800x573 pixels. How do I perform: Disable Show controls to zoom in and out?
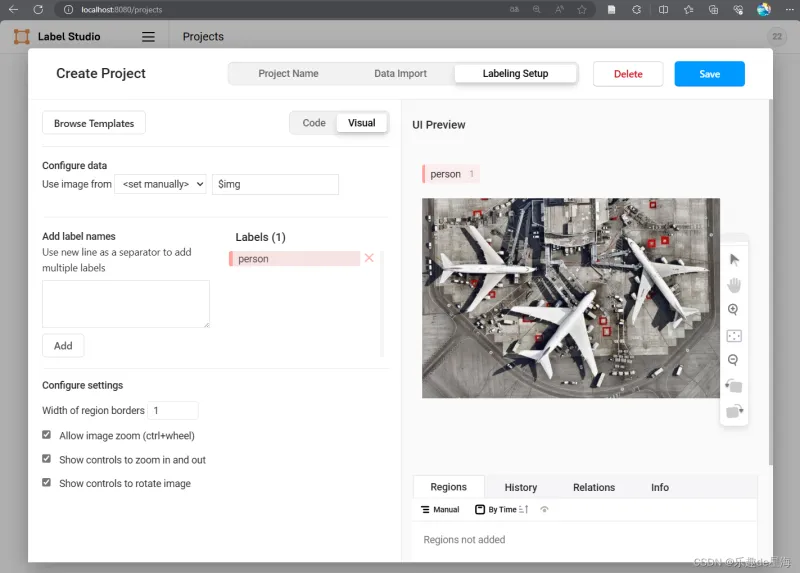[x=47, y=460]
